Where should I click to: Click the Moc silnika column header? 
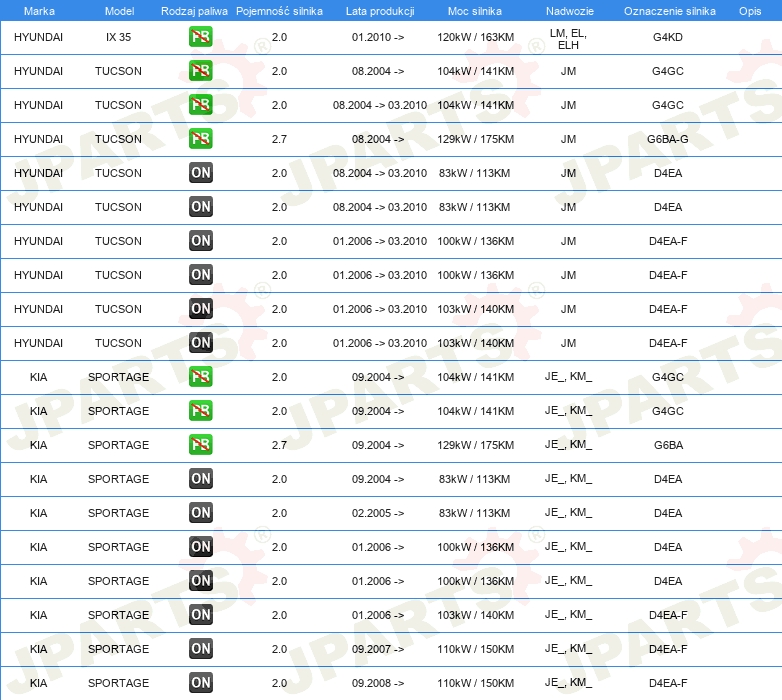475,11
